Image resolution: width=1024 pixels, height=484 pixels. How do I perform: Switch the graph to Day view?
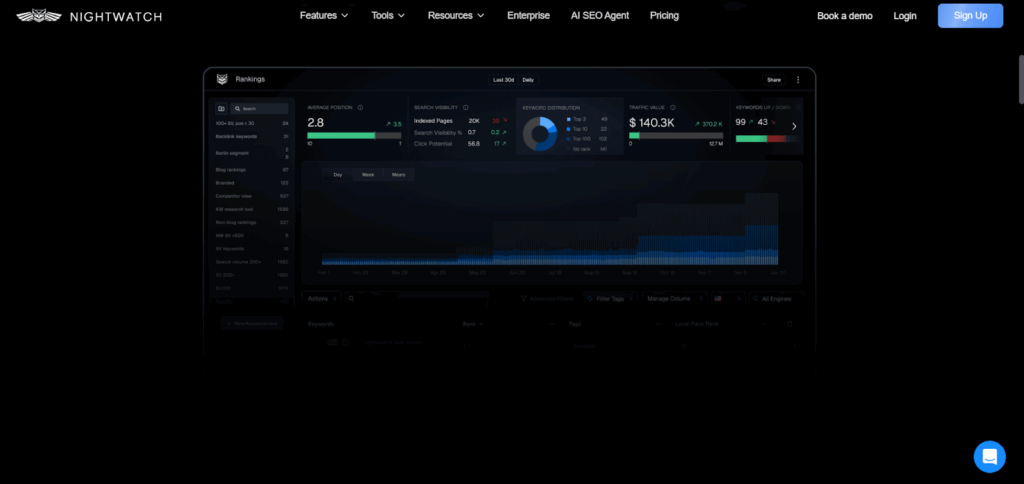click(337, 175)
